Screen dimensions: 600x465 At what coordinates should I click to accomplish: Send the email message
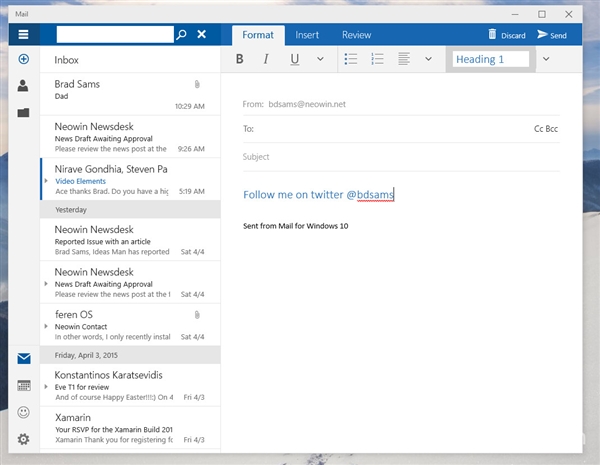[x=552, y=35]
